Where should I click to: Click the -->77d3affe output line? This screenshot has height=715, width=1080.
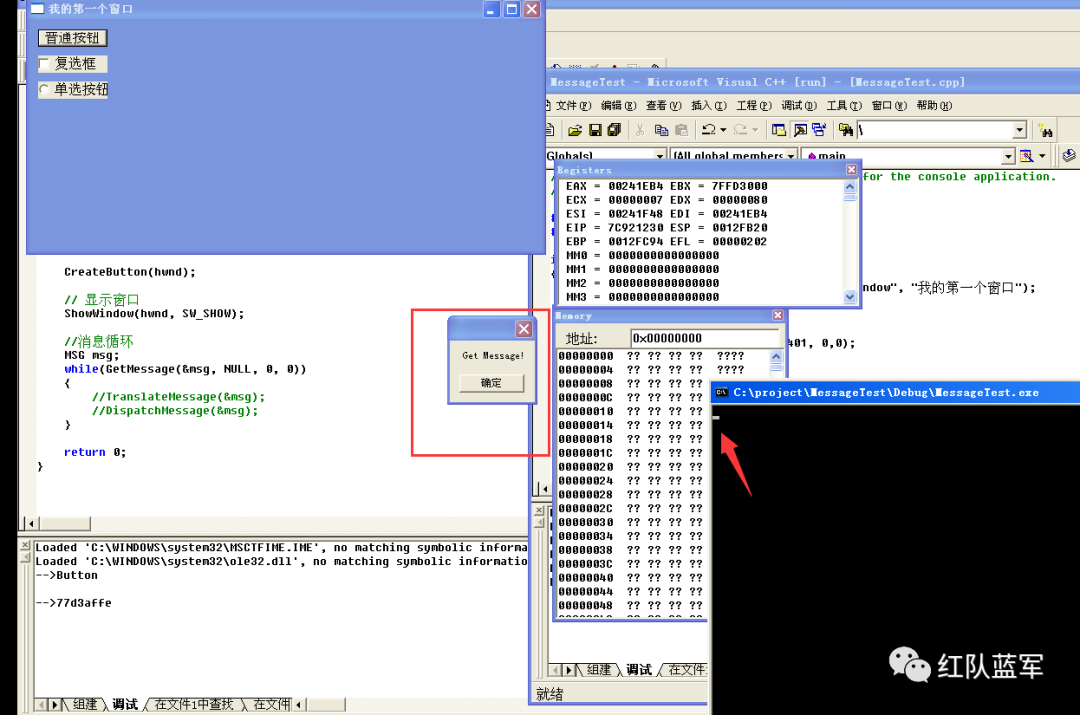pos(74,603)
